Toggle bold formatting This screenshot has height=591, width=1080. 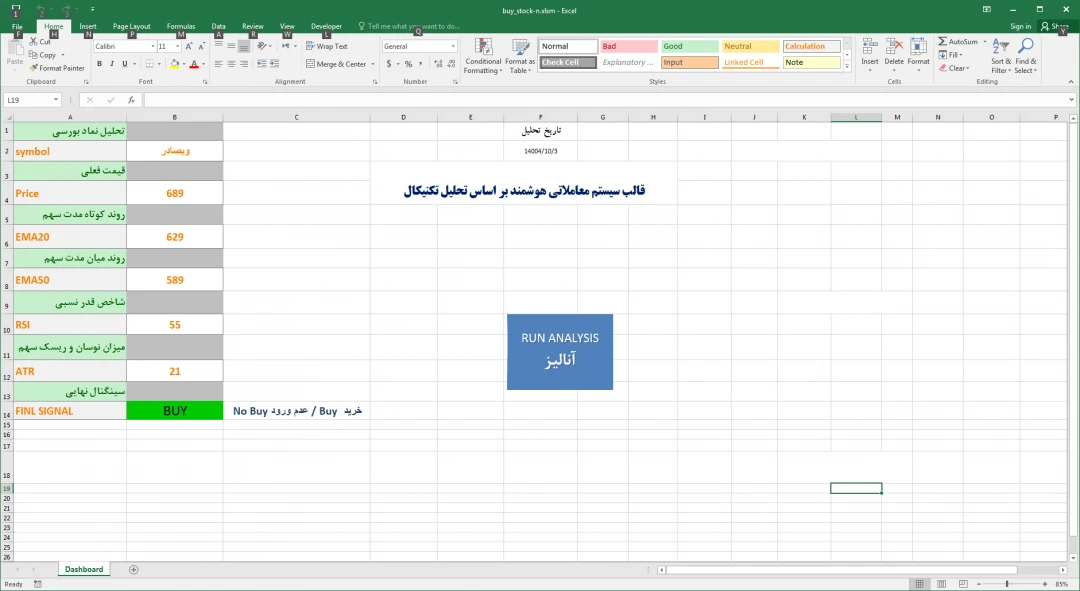[99, 64]
